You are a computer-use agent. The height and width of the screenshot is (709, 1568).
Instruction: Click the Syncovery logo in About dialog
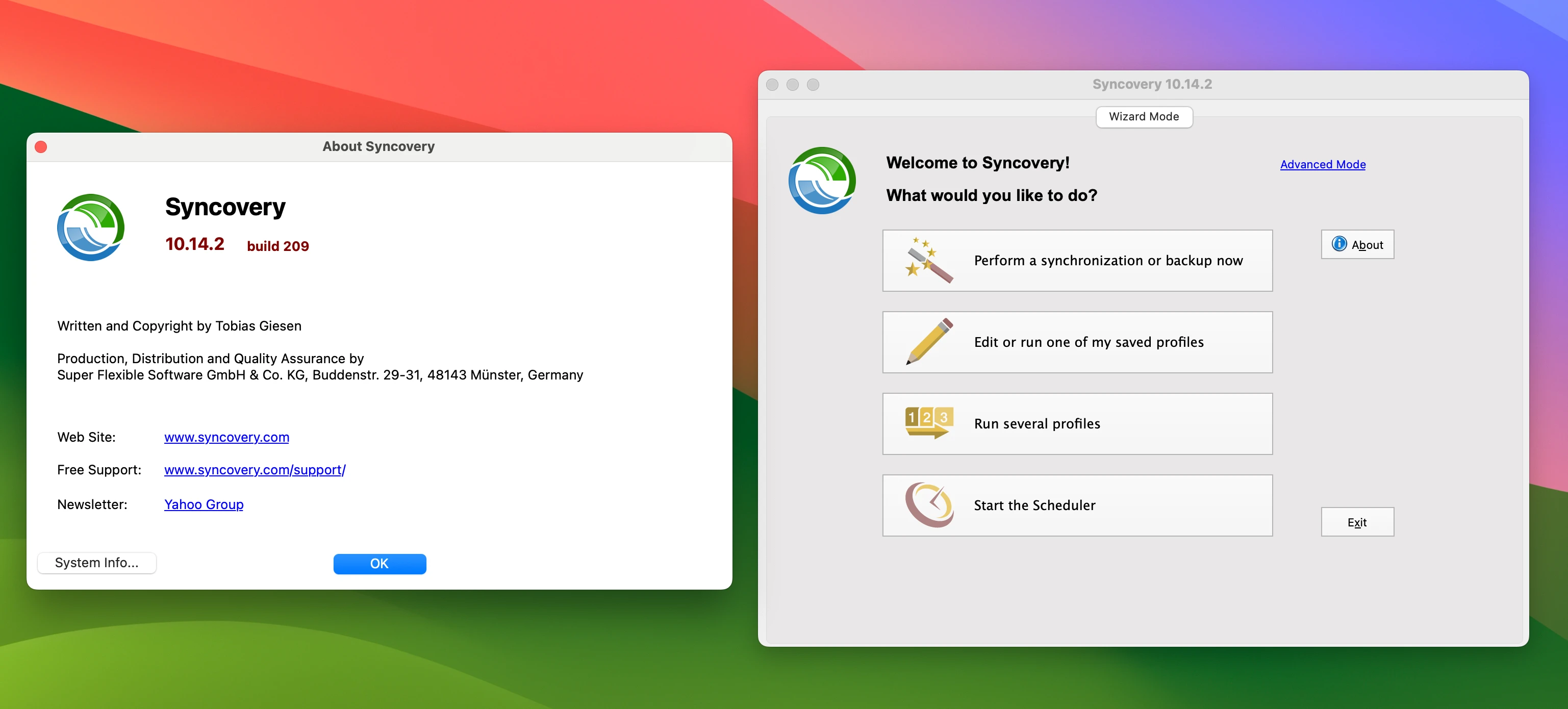click(91, 227)
